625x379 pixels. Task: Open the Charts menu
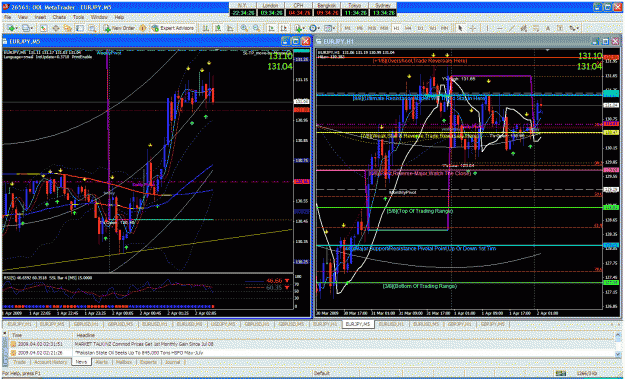59,18
